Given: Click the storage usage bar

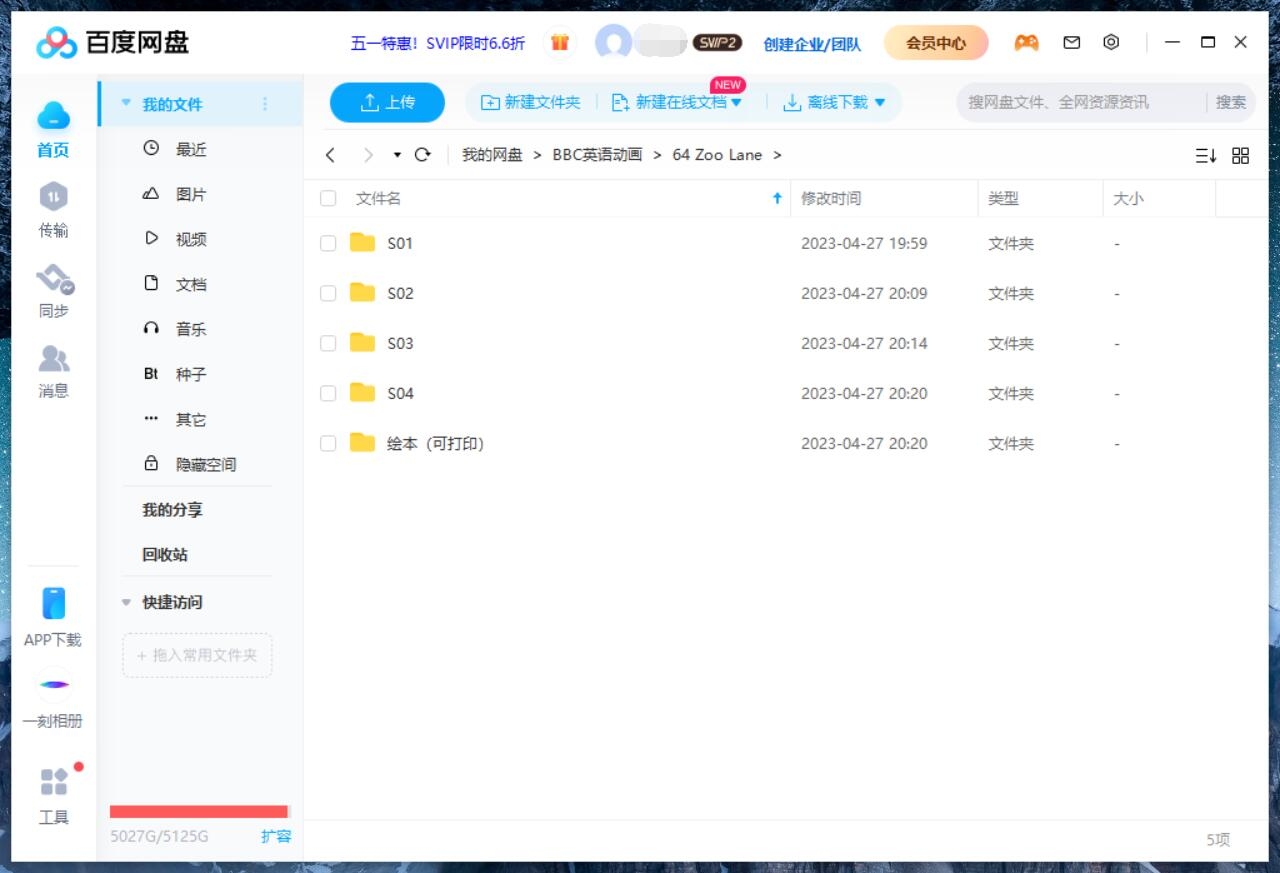Looking at the screenshot, I should coord(197,810).
